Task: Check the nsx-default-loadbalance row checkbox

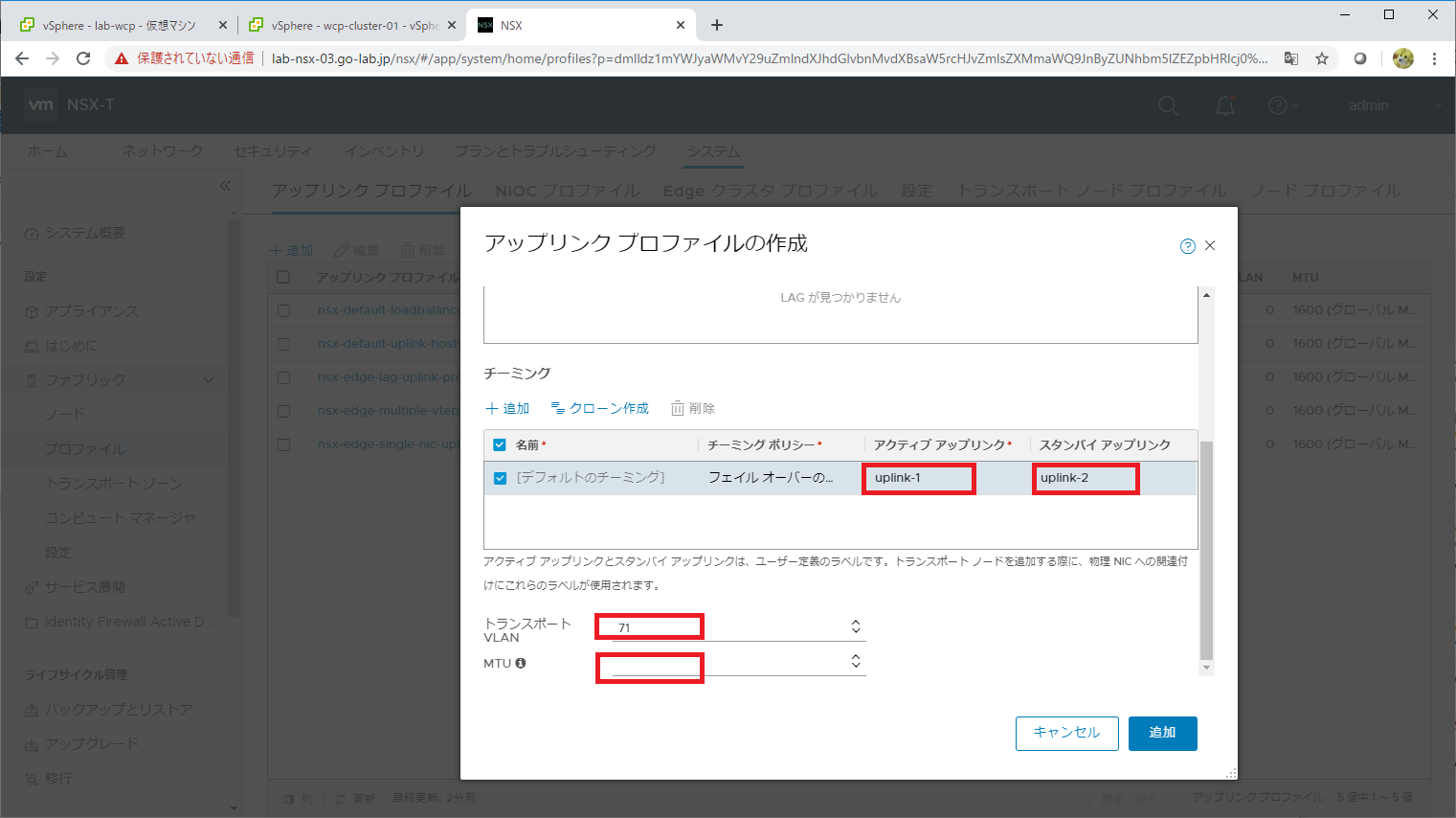Action: pyautogui.click(x=283, y=310)
